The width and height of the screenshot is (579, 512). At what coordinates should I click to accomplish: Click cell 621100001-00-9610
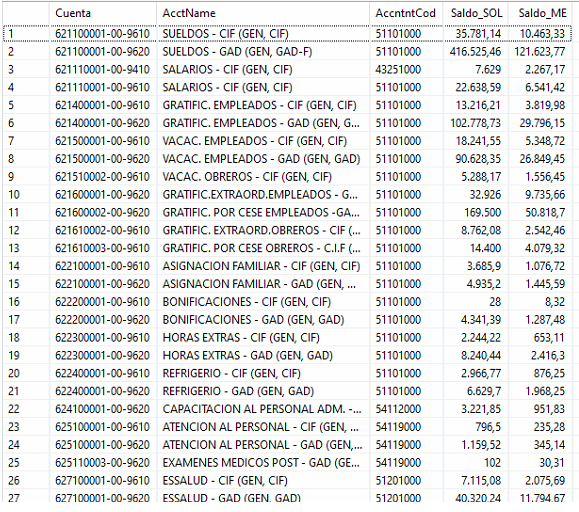coord(103,34)
